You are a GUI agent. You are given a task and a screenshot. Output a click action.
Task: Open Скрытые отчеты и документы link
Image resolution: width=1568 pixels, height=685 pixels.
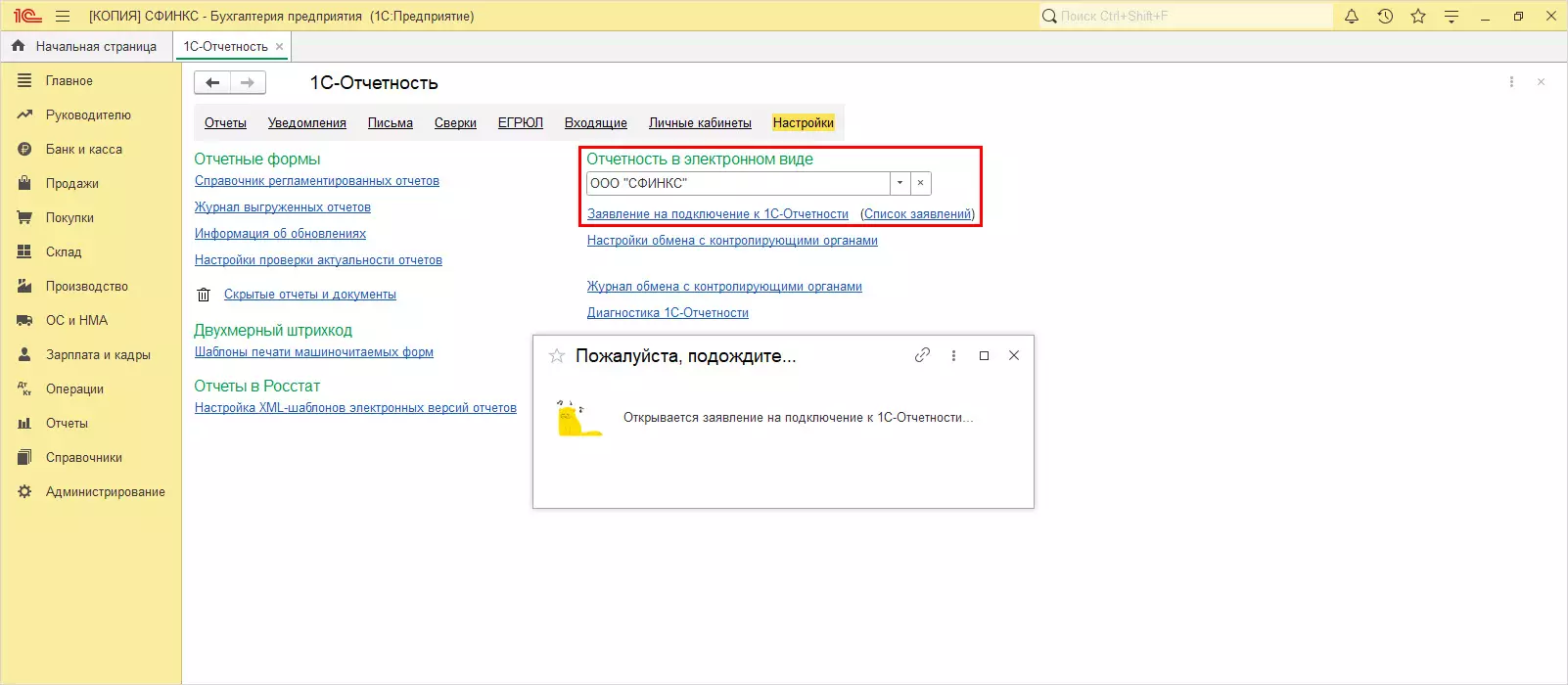(310, 295)
